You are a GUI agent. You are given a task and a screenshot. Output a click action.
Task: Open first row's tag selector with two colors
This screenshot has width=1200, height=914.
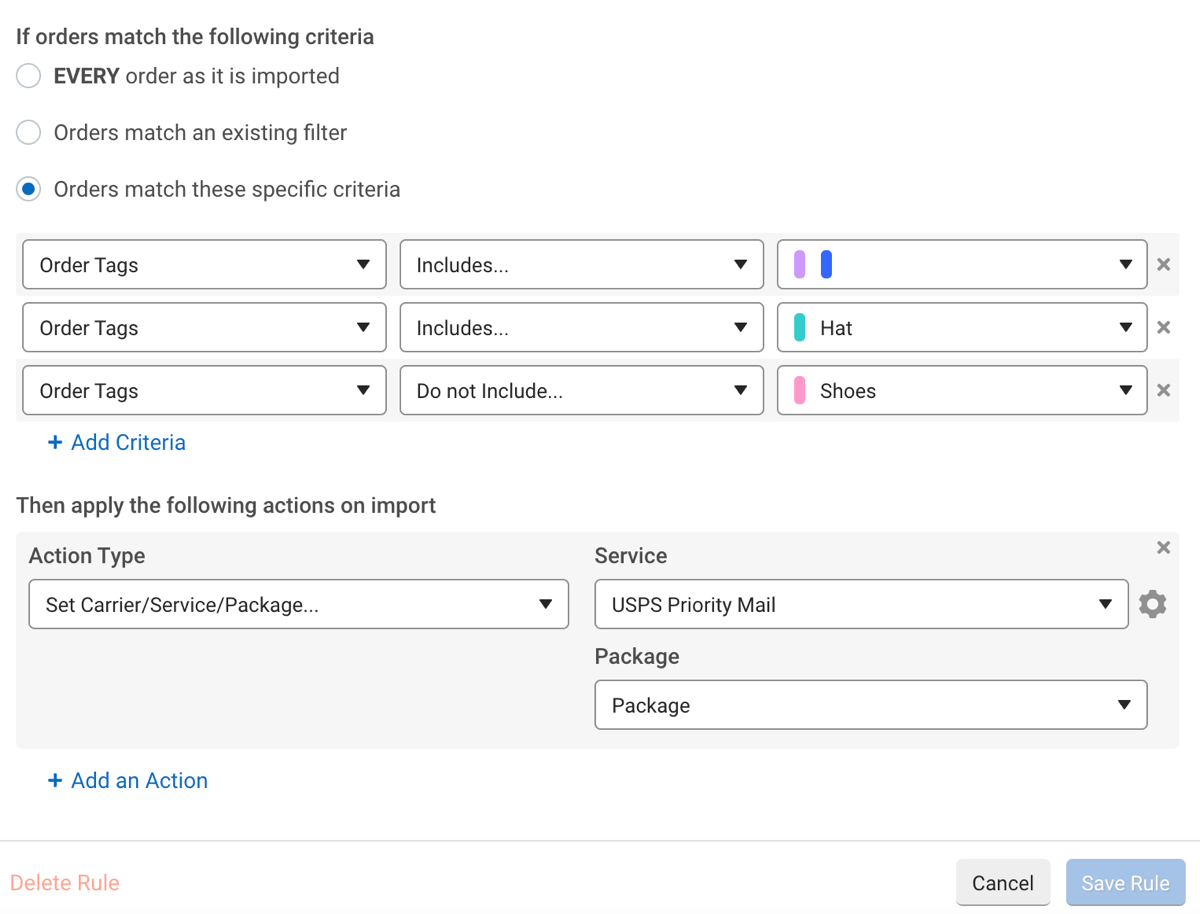[961, 265]
